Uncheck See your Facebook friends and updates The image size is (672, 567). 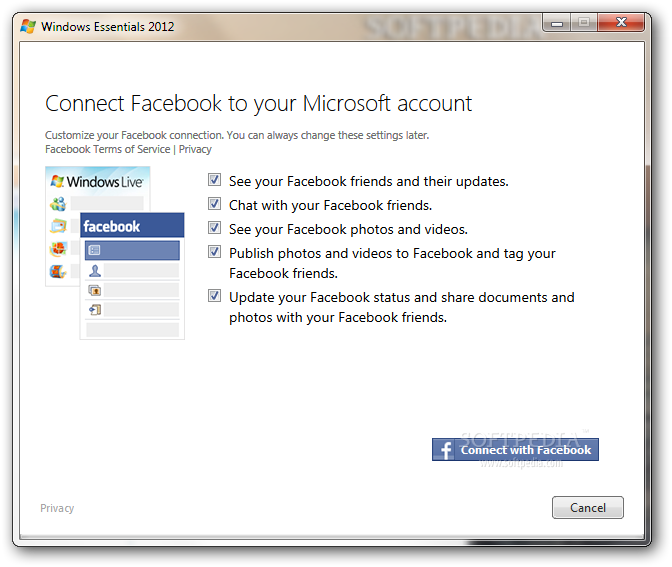214,180
